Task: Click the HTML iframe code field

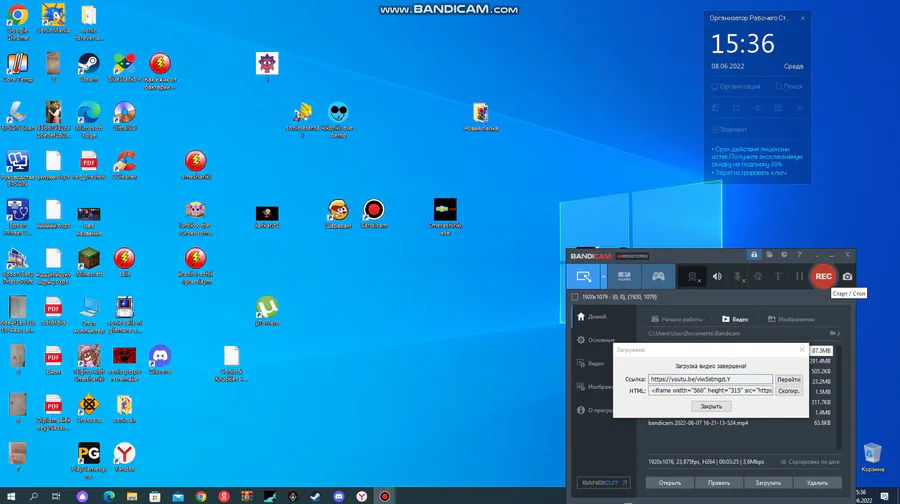Action: 710,390
